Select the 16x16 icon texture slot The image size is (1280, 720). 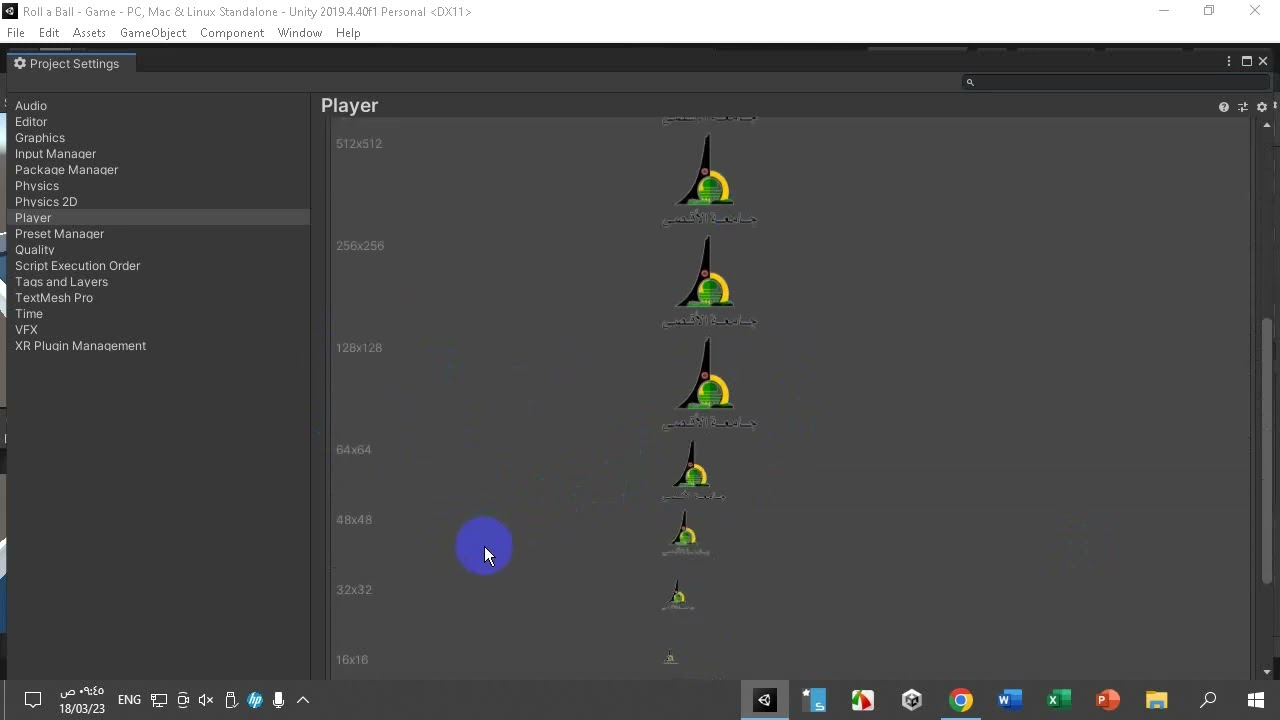(x=670, y=658)
